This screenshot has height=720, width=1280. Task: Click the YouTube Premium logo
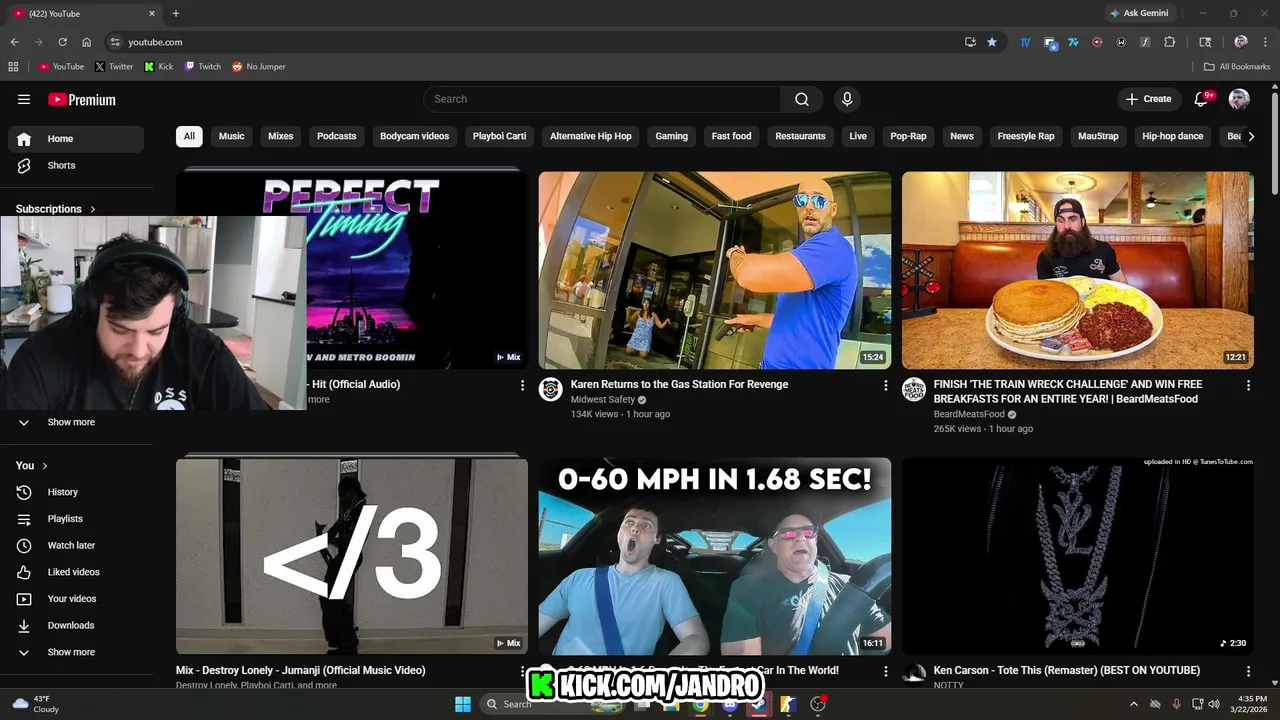pyautogui.click(x=82, y=99)
